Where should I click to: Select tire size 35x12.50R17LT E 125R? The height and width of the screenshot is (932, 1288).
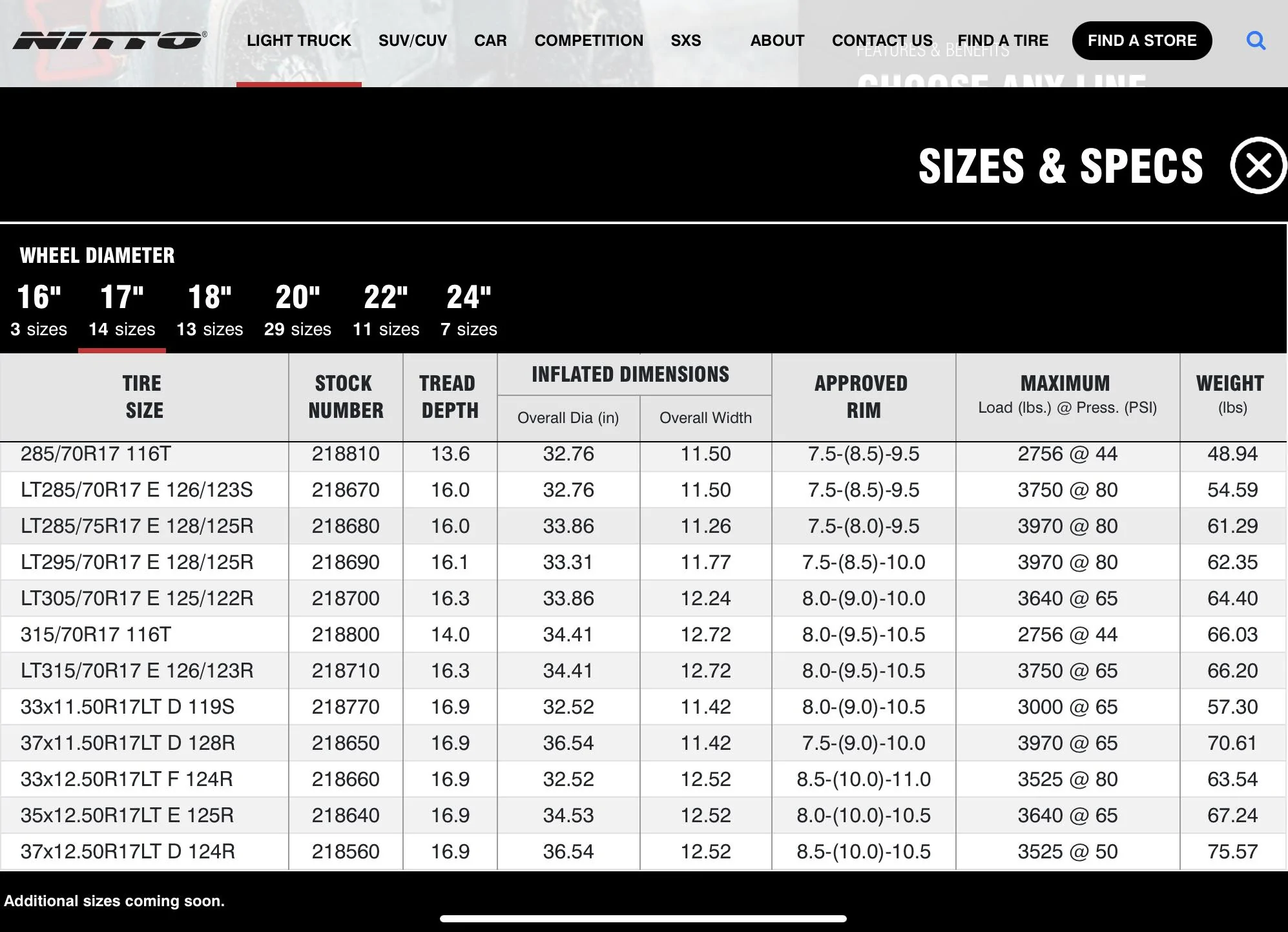tap(127, 816)
